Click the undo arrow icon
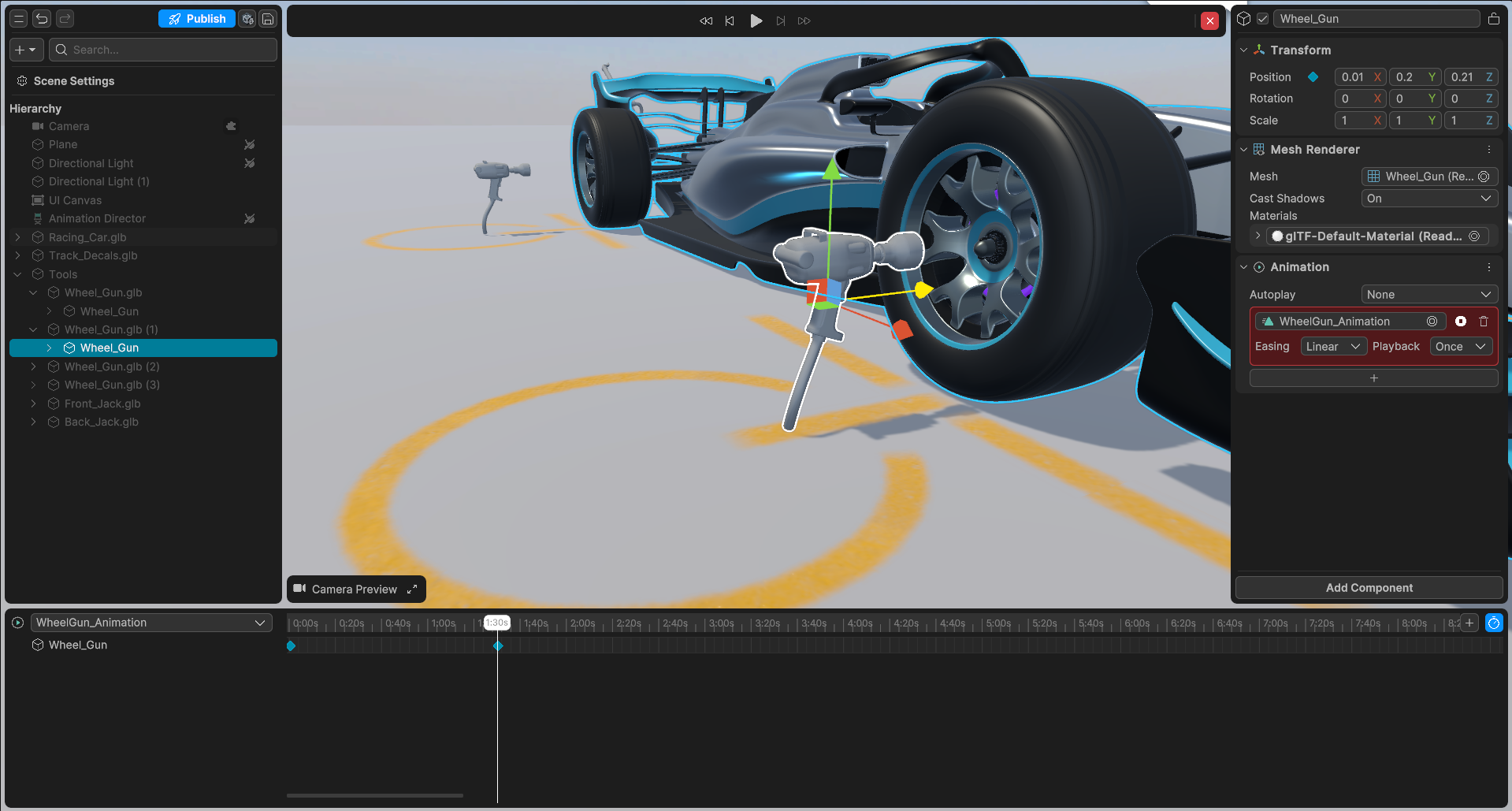Image resolution: width=1512 pixels, height=811 pixels. [x=42, y=19]
